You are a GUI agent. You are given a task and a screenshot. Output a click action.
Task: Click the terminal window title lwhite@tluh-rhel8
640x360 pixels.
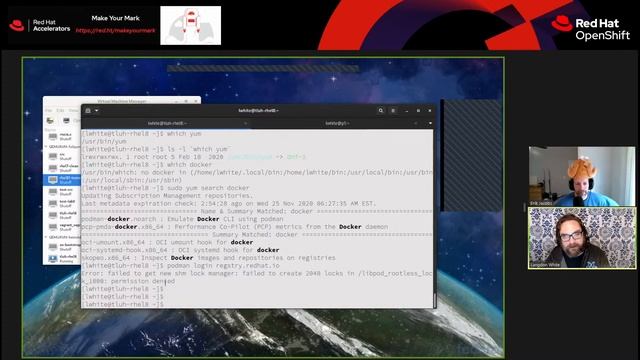[258, 111]
